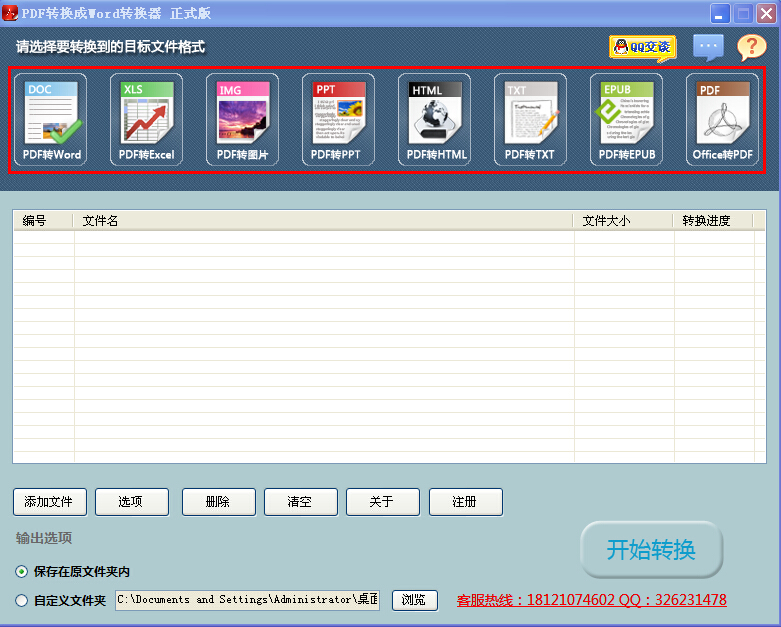
Task: Sort by the 文件名 column header
Action: (323, 220)
